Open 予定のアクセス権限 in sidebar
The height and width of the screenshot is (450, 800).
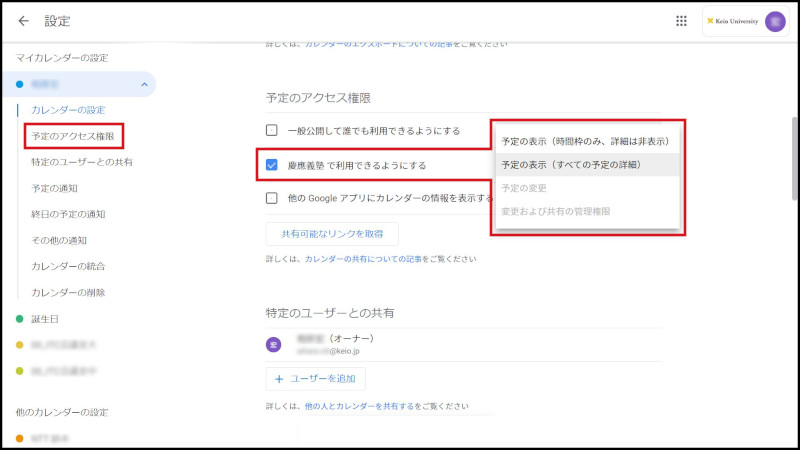click(79, 135)
